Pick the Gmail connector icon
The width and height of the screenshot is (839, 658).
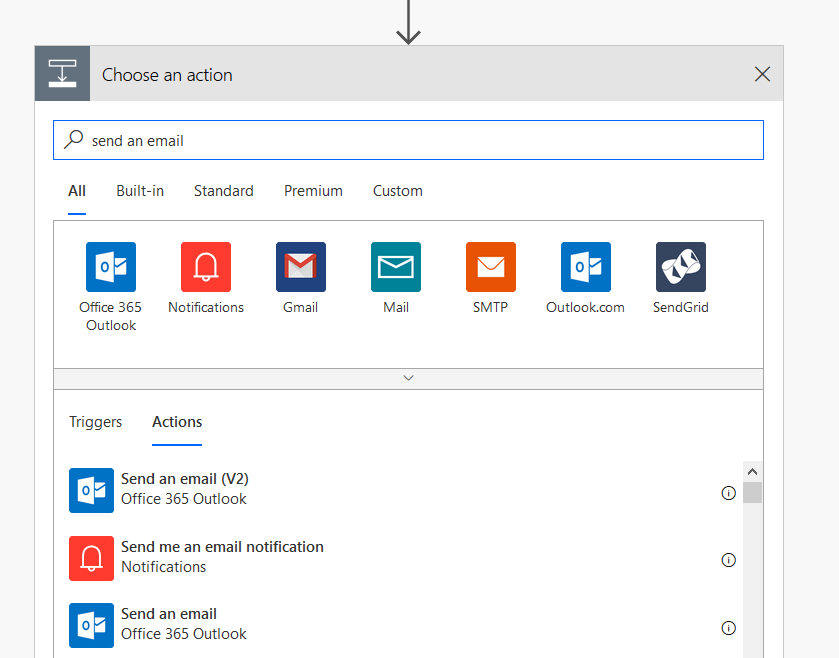coord(301,267)
